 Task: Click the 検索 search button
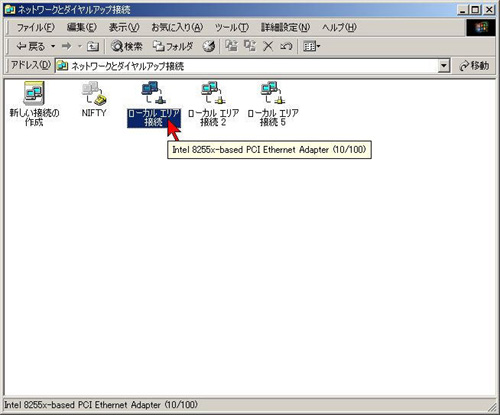point(127,46)
